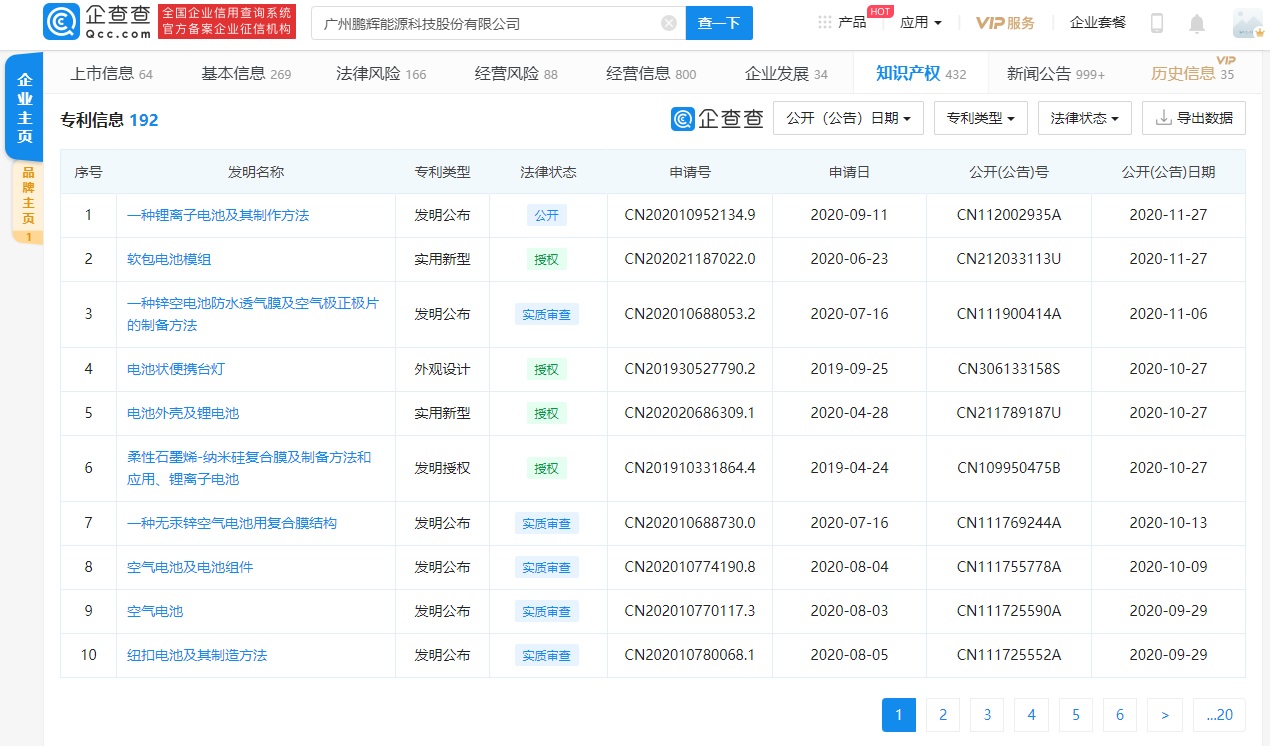1270x746 pixels.
Task: Click the clear (×) icon in search box
Action: coord(668,22)
